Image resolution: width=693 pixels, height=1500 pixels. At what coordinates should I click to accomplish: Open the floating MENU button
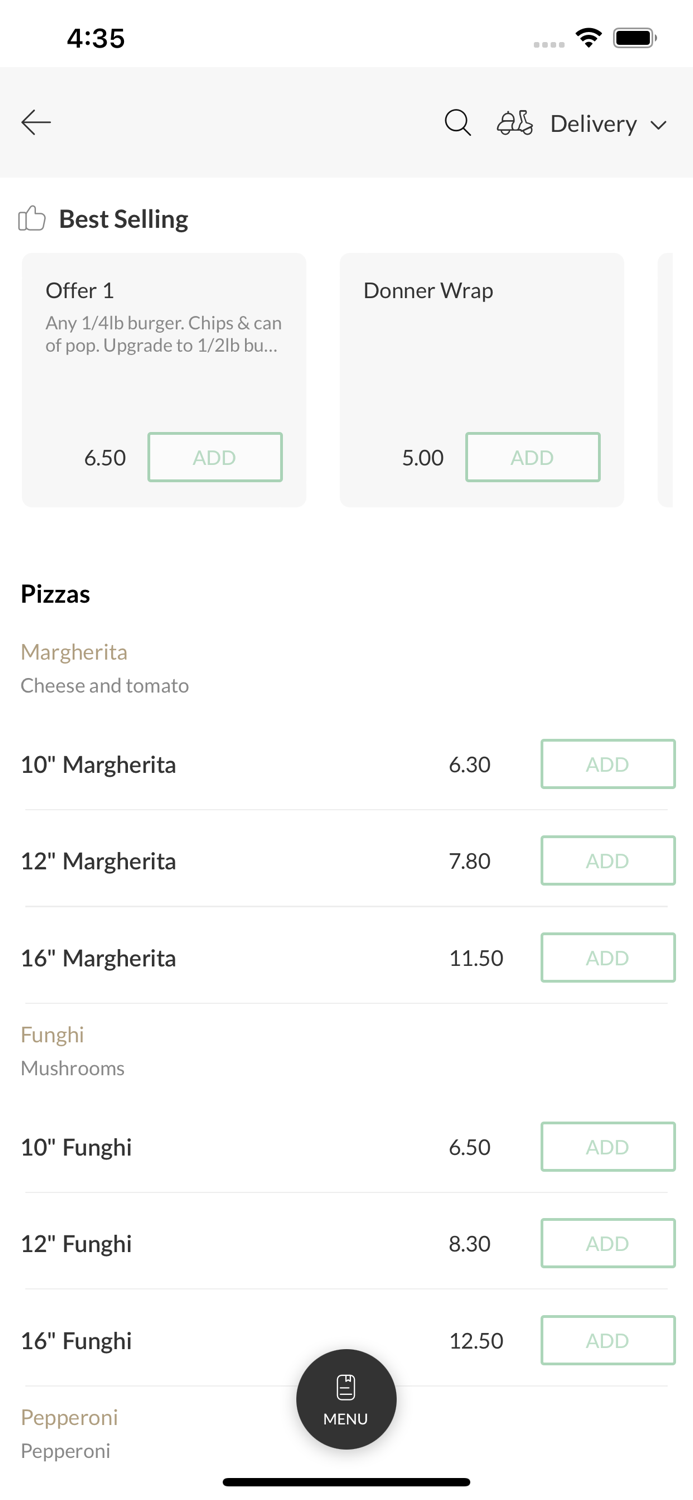346,1399
